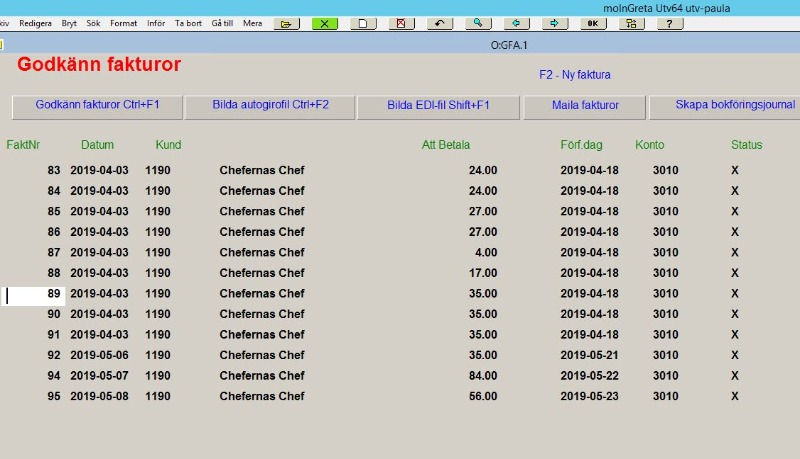The image size is (800, 459).
Task: Open the Bryt menu
Action: coord(69,23)
